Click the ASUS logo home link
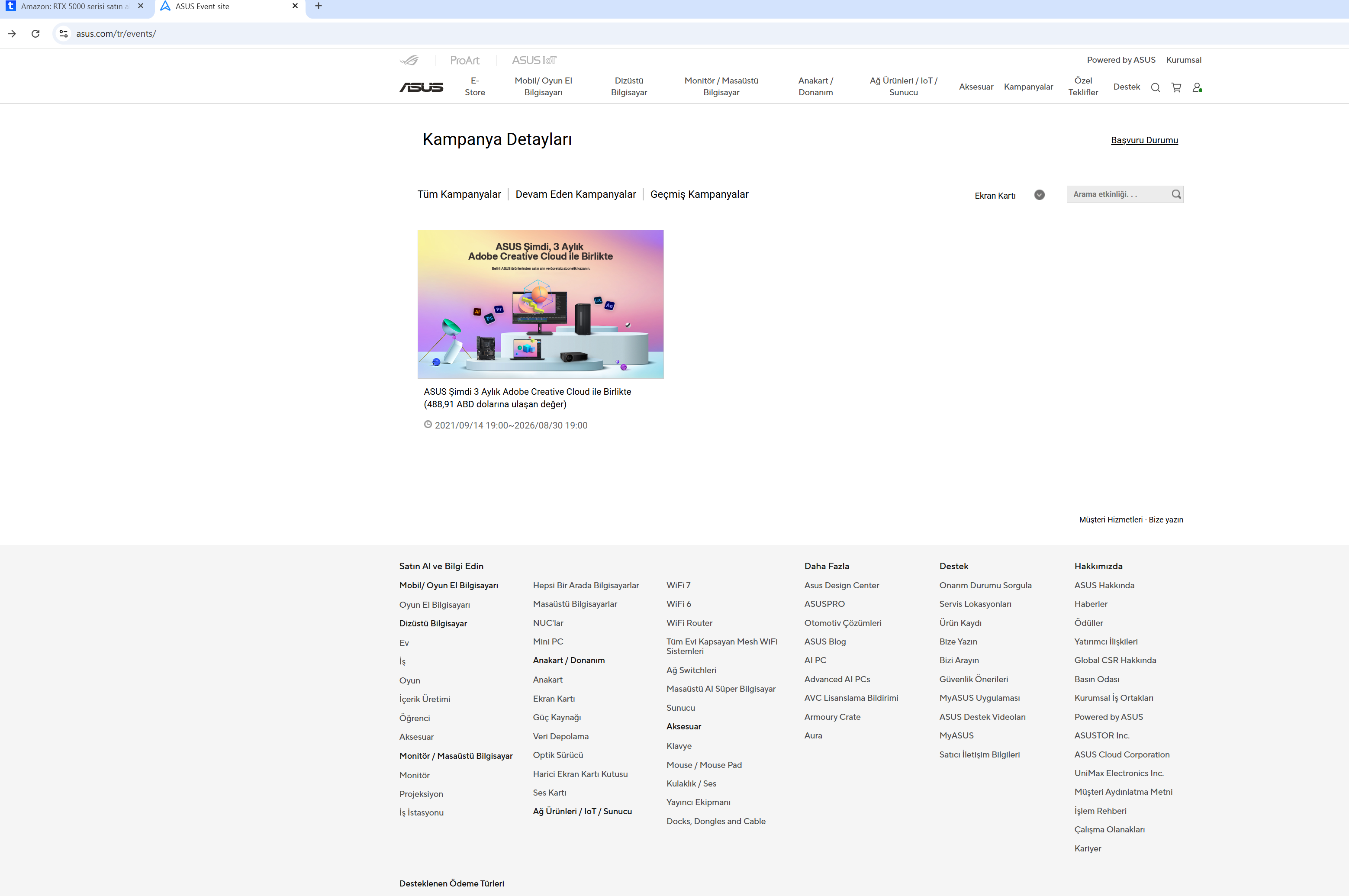This screenshot has width=1349, height=896. coord(421,87)
